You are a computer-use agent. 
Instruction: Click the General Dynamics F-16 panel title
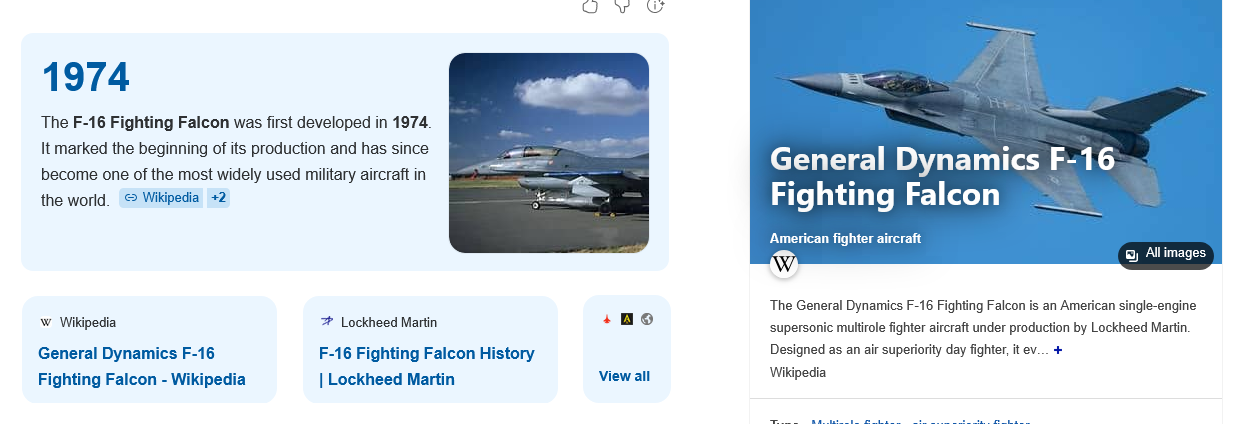click(x=942, y=176)
